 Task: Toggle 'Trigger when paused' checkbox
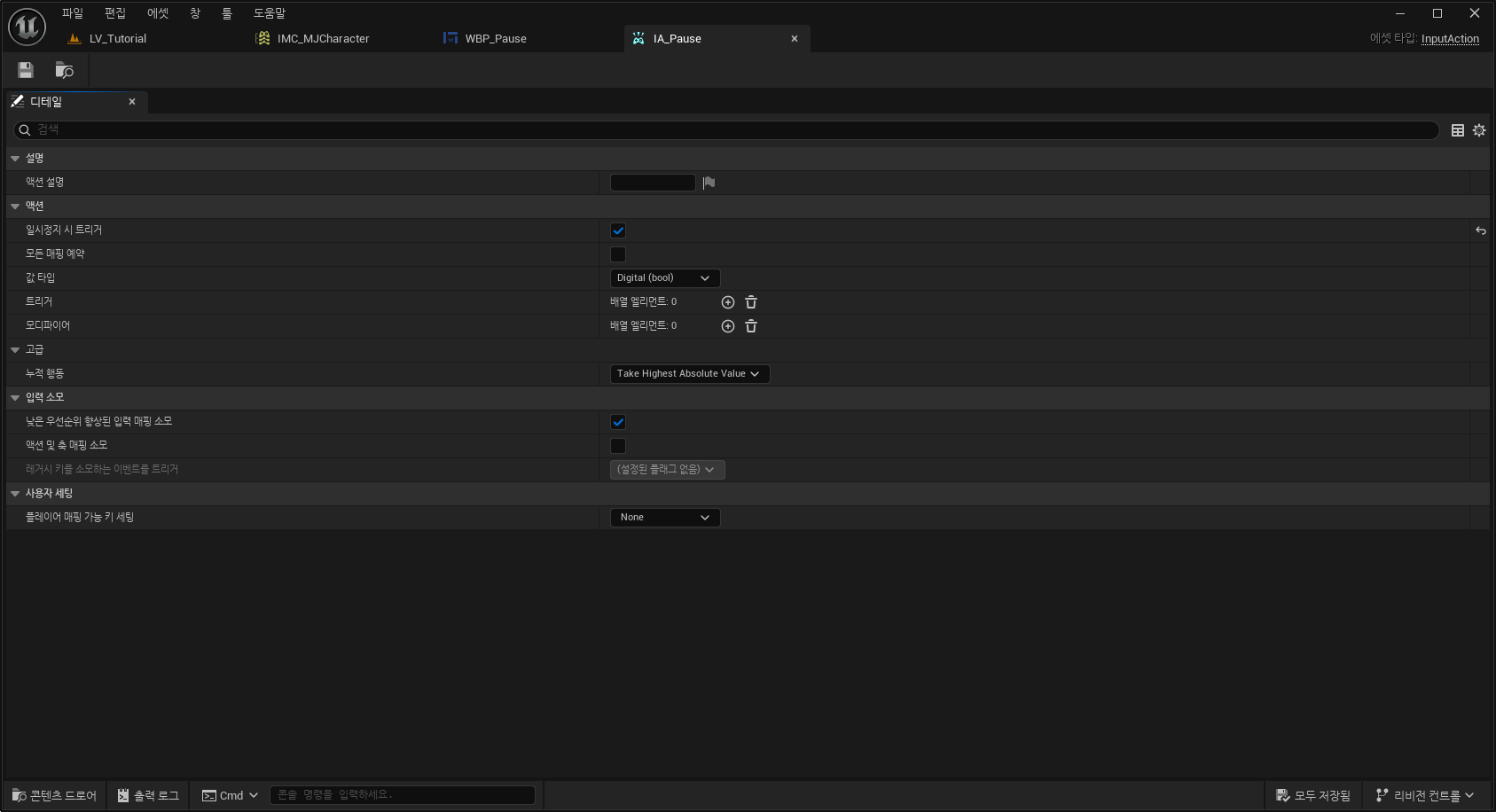pyautogui.click(x=618, y=230)
